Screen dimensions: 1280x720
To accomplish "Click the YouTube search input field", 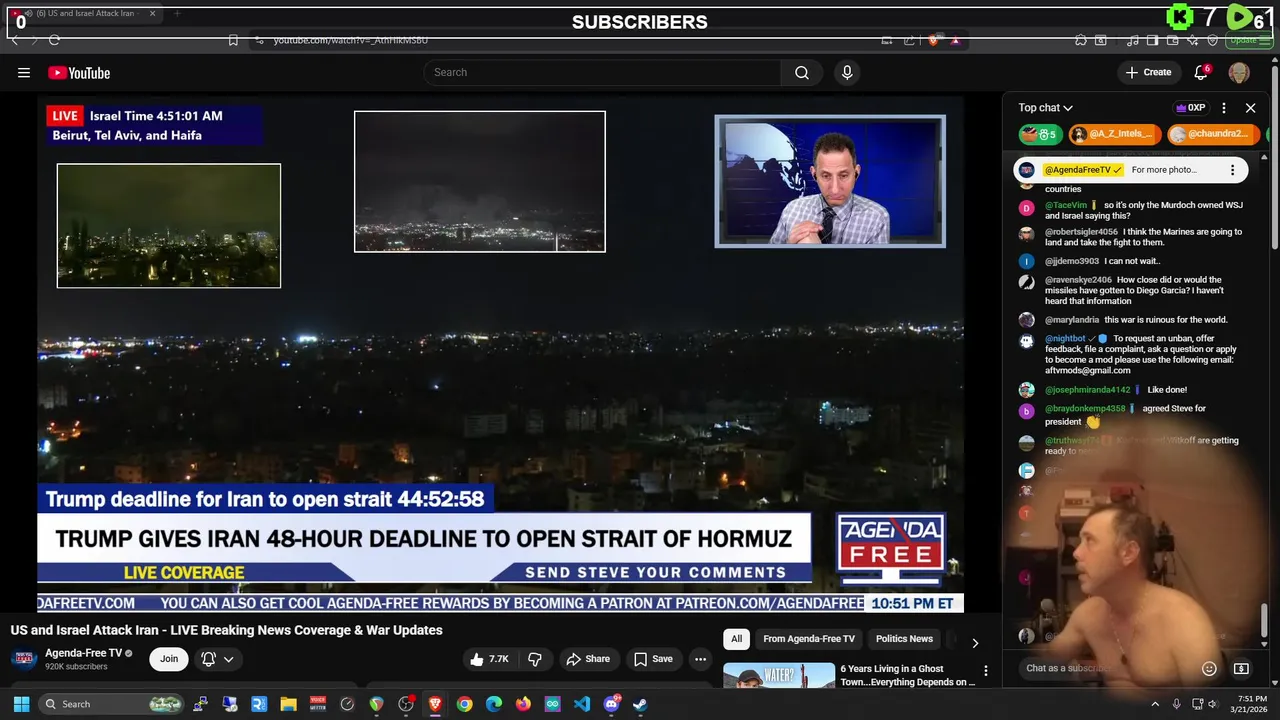I will coord(602,72).
